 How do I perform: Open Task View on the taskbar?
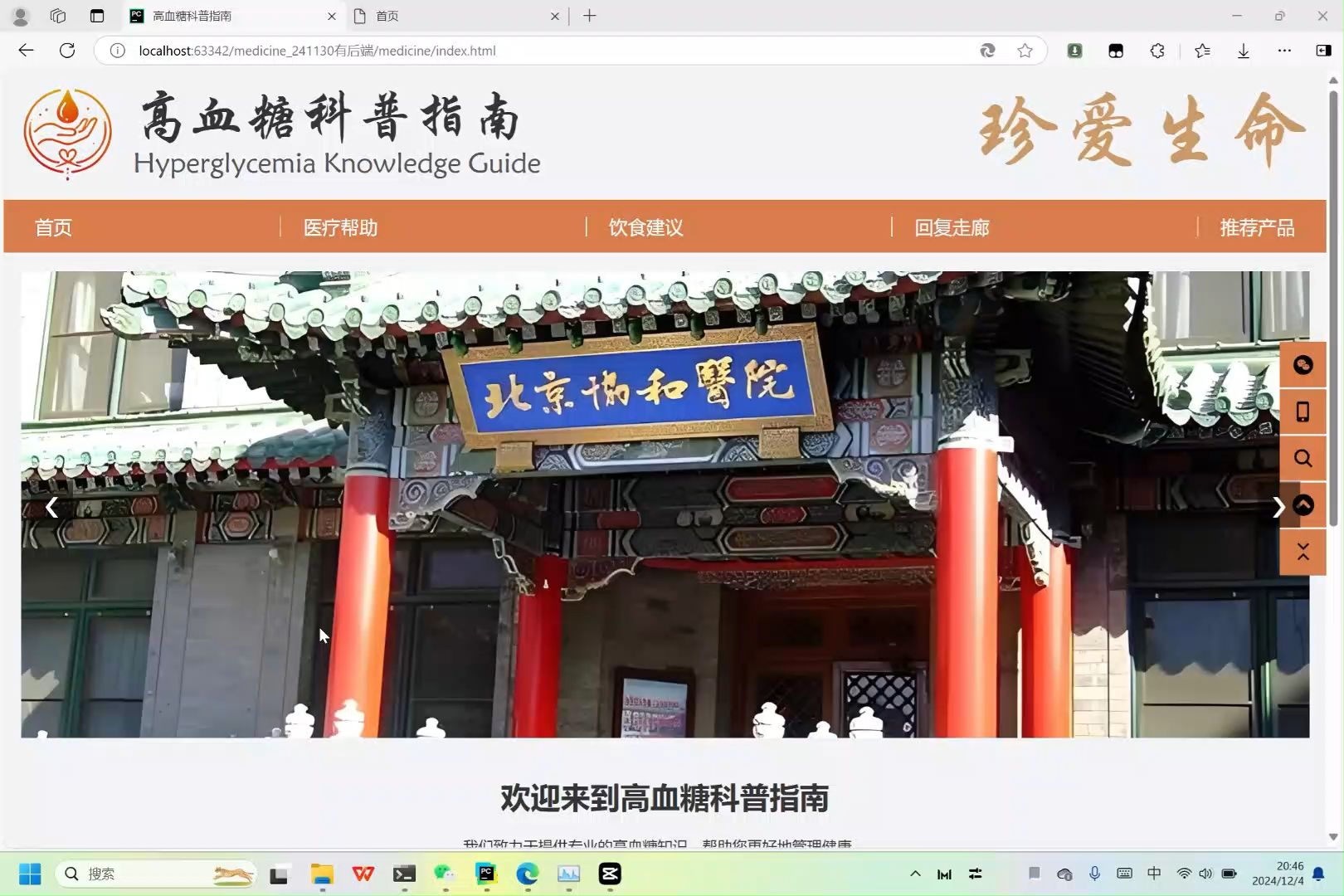pyautogui.click(x=279, y=874)
